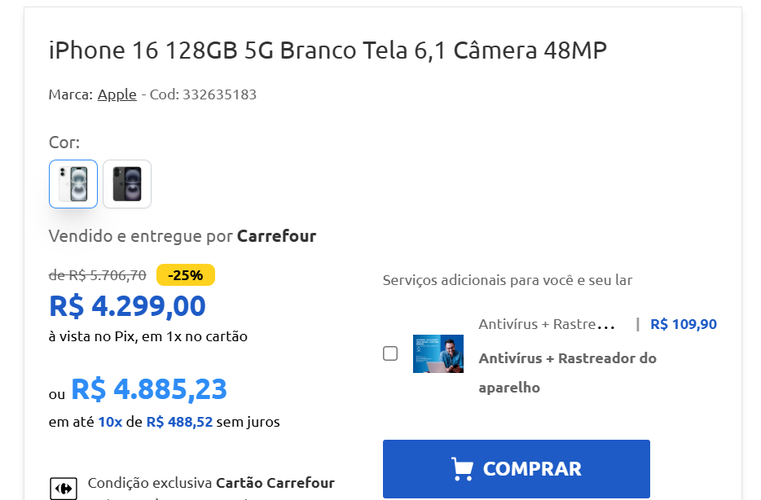Click the shopping cart icon on COMPRAR

[x=462, y=469]
